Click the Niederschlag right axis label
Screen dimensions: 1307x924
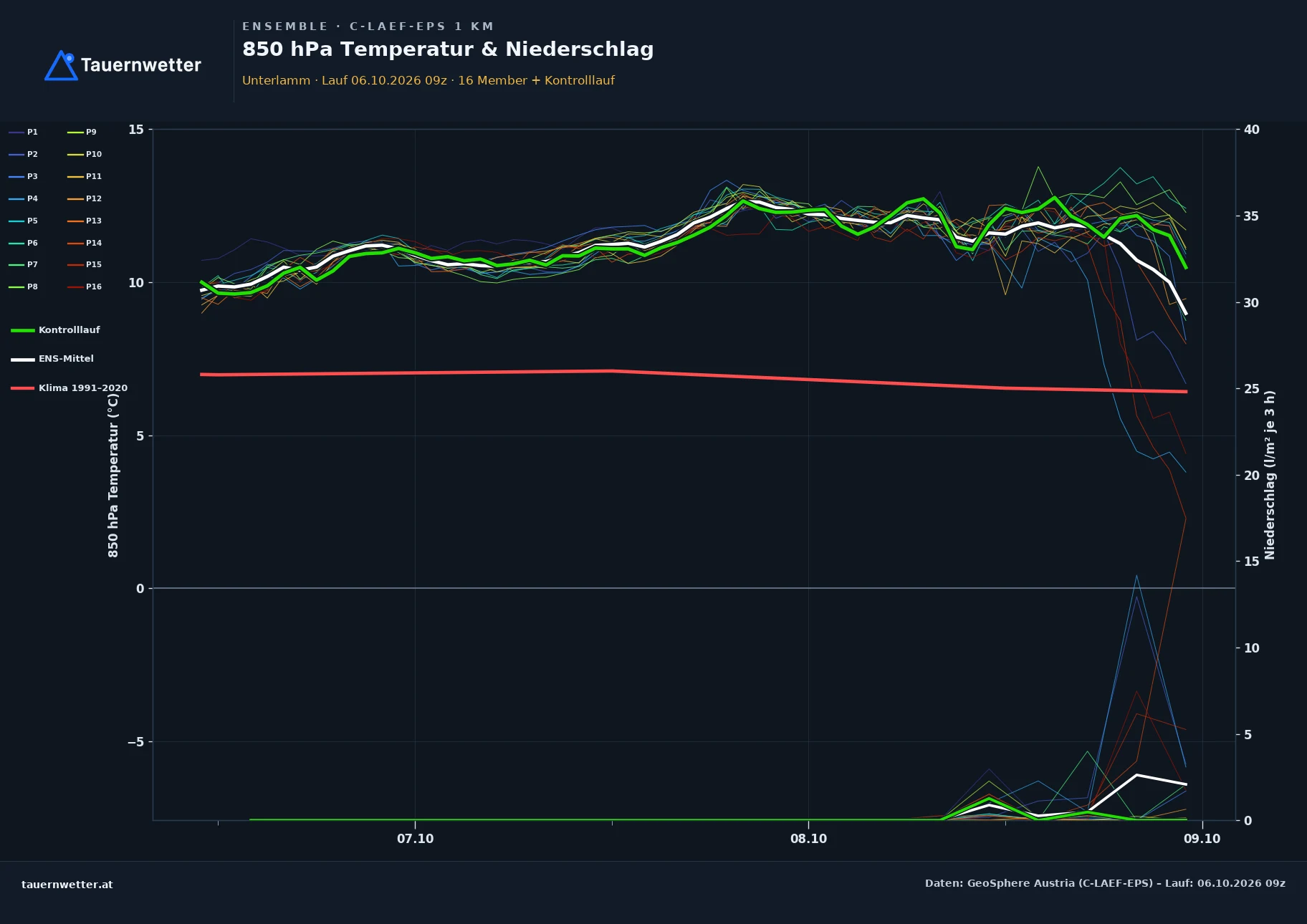tap(1270, 475)
